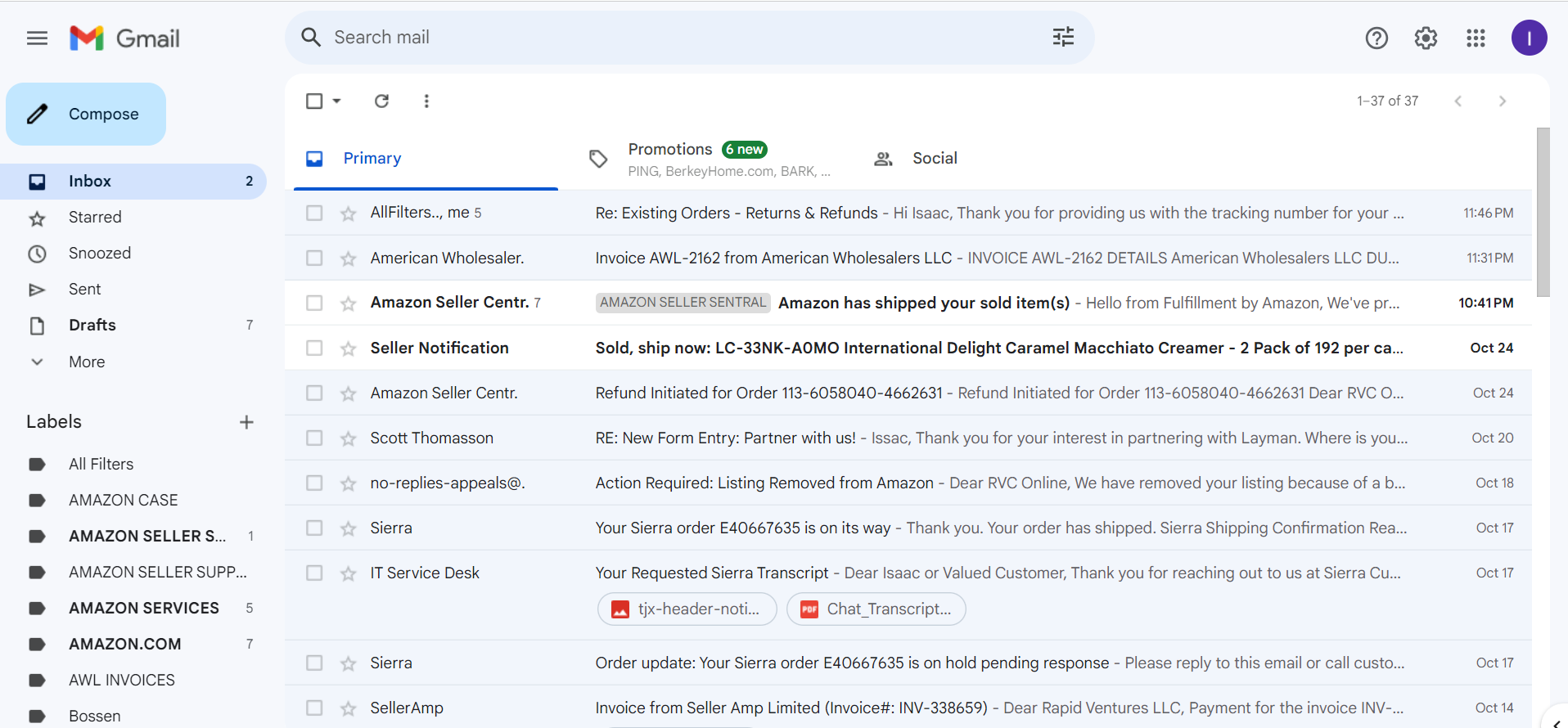Open the select dropdown arrow
Screen dimensions: 1568x728
pyautogui.click(x=336, y=101)
